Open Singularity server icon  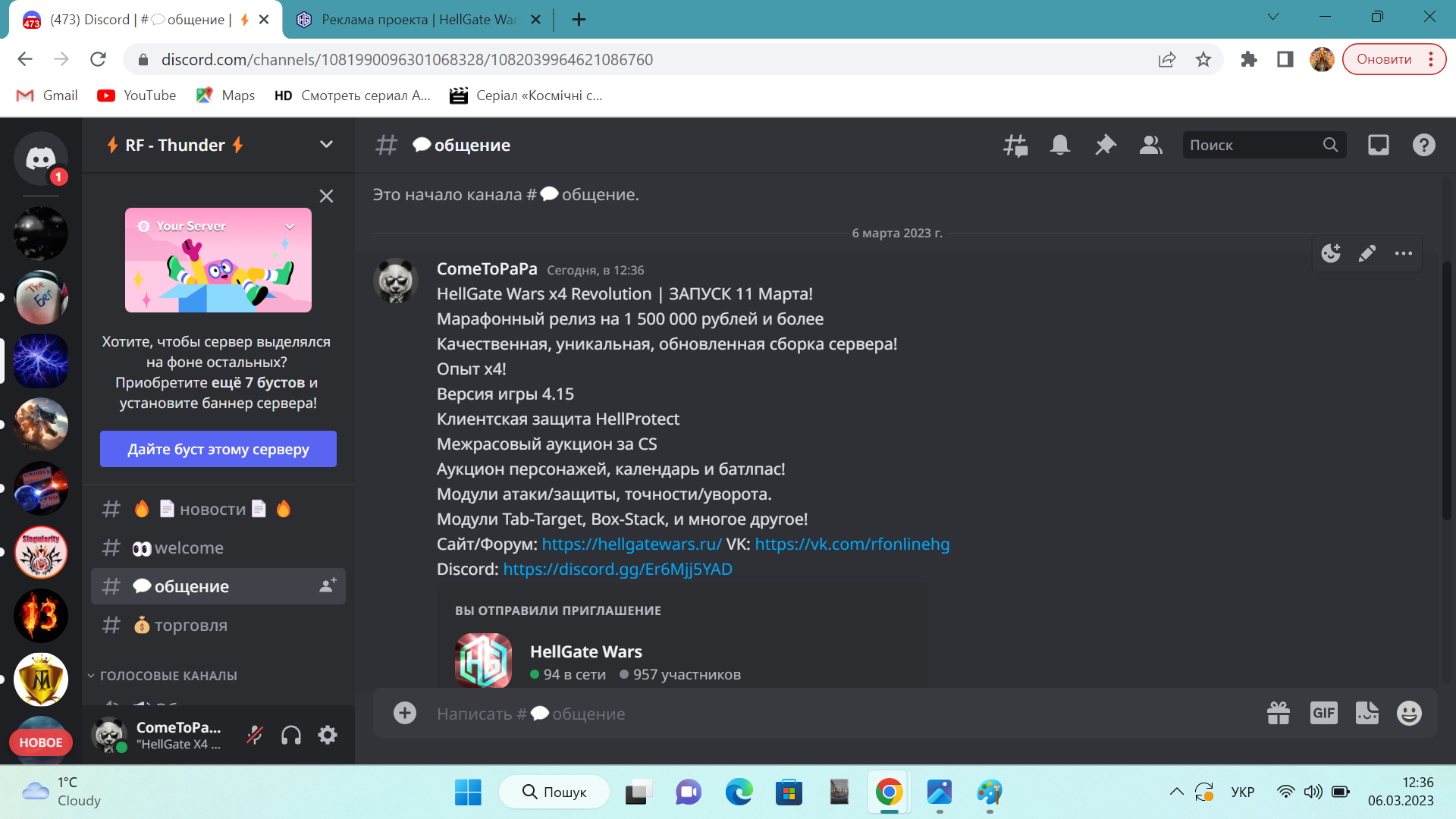tap(41, 552)
